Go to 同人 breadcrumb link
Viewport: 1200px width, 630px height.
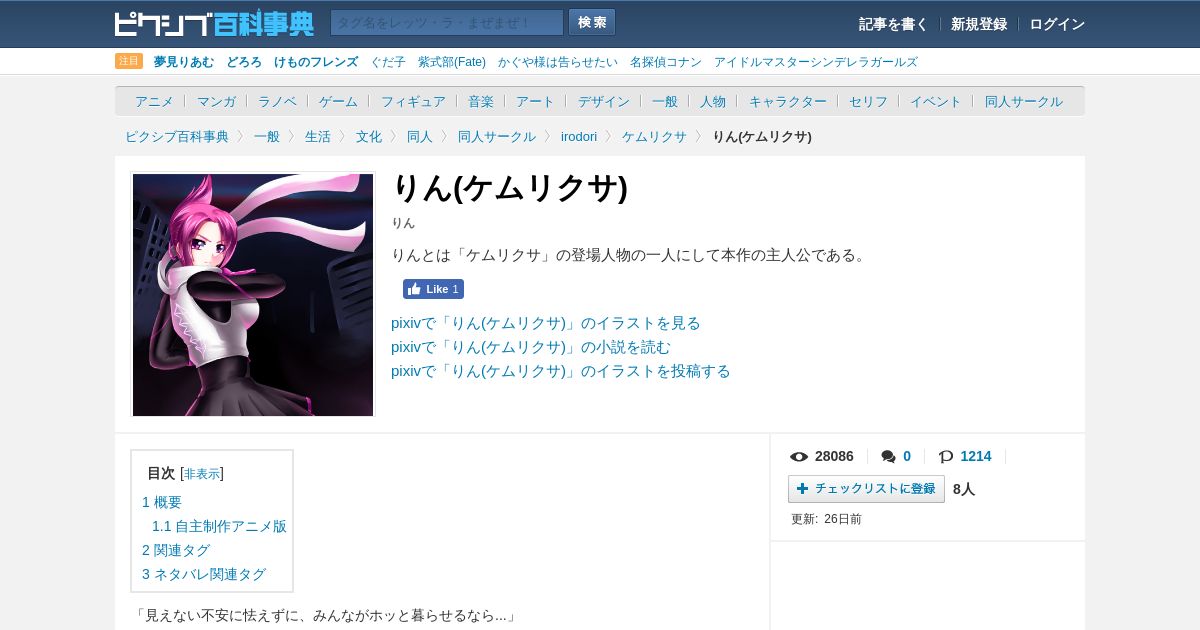pyautogui.click(x=420, y=136)
